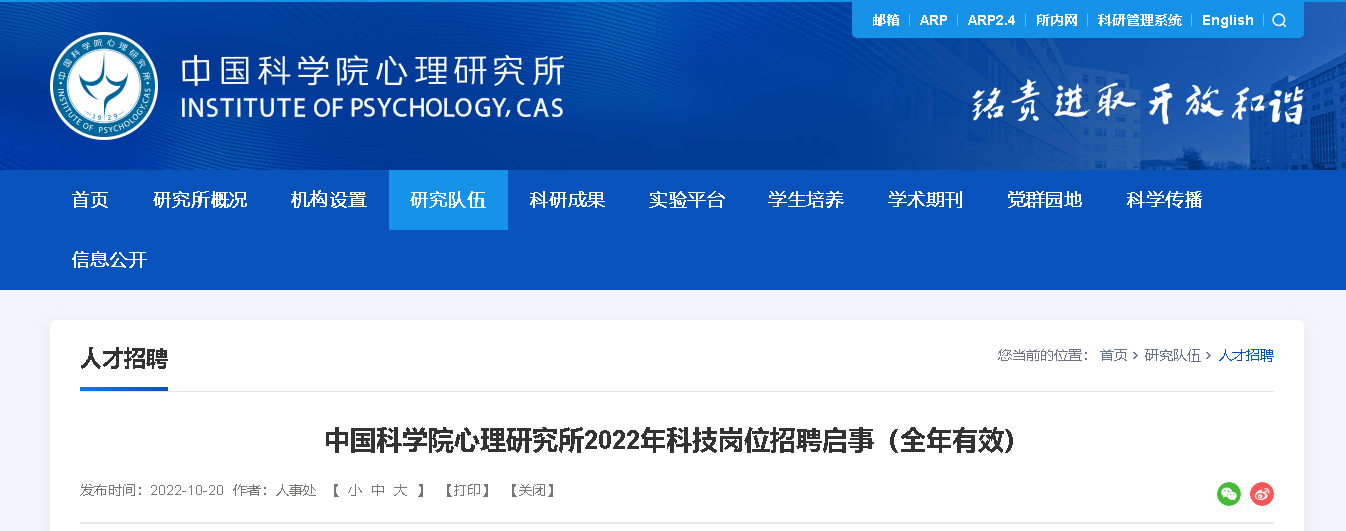Click 人才招聘 in the breadcrumb
Viewport: 1346px width, 531px height.
click(x=1246, y=355)
